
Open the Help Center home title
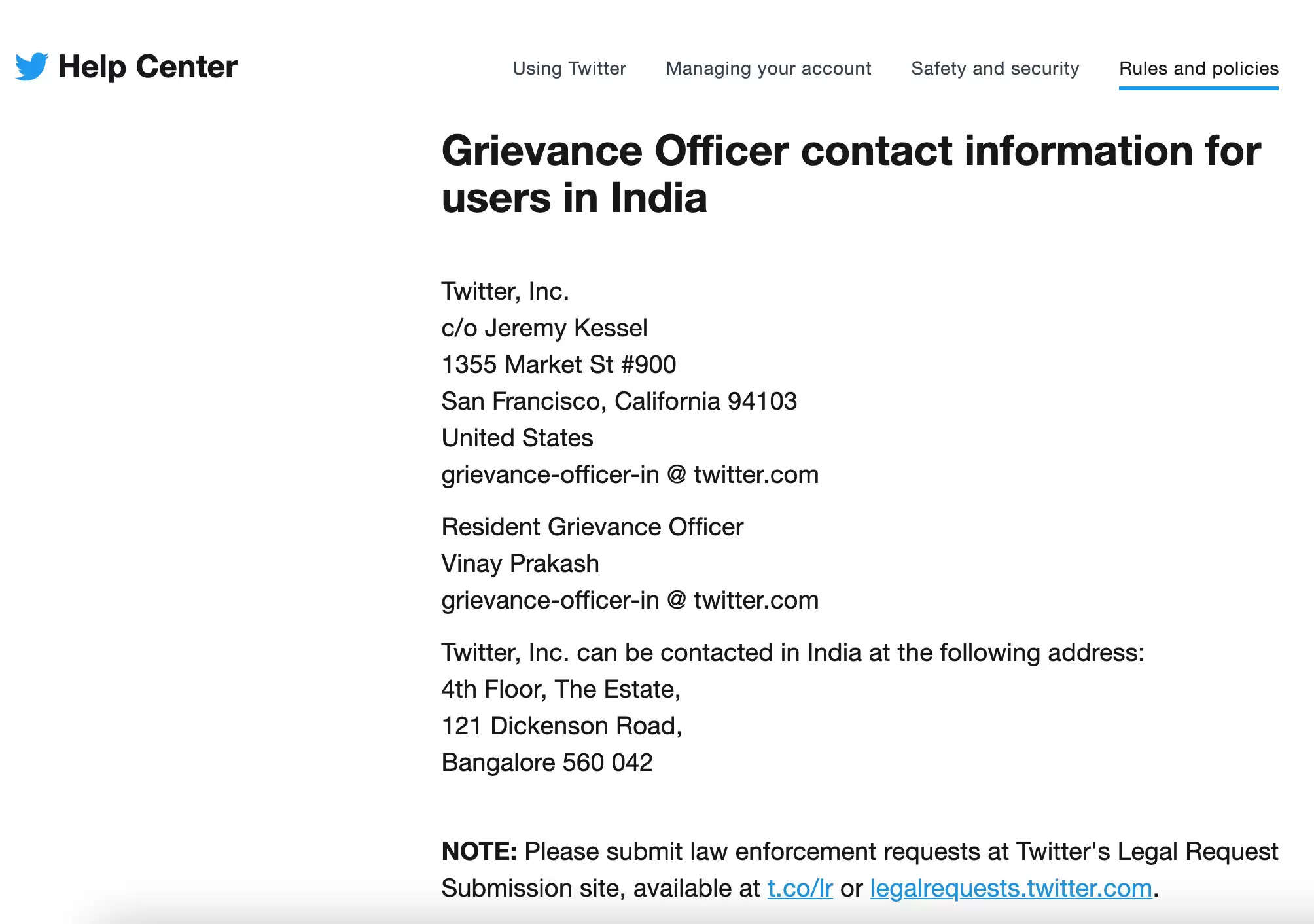tap(147, 67)
